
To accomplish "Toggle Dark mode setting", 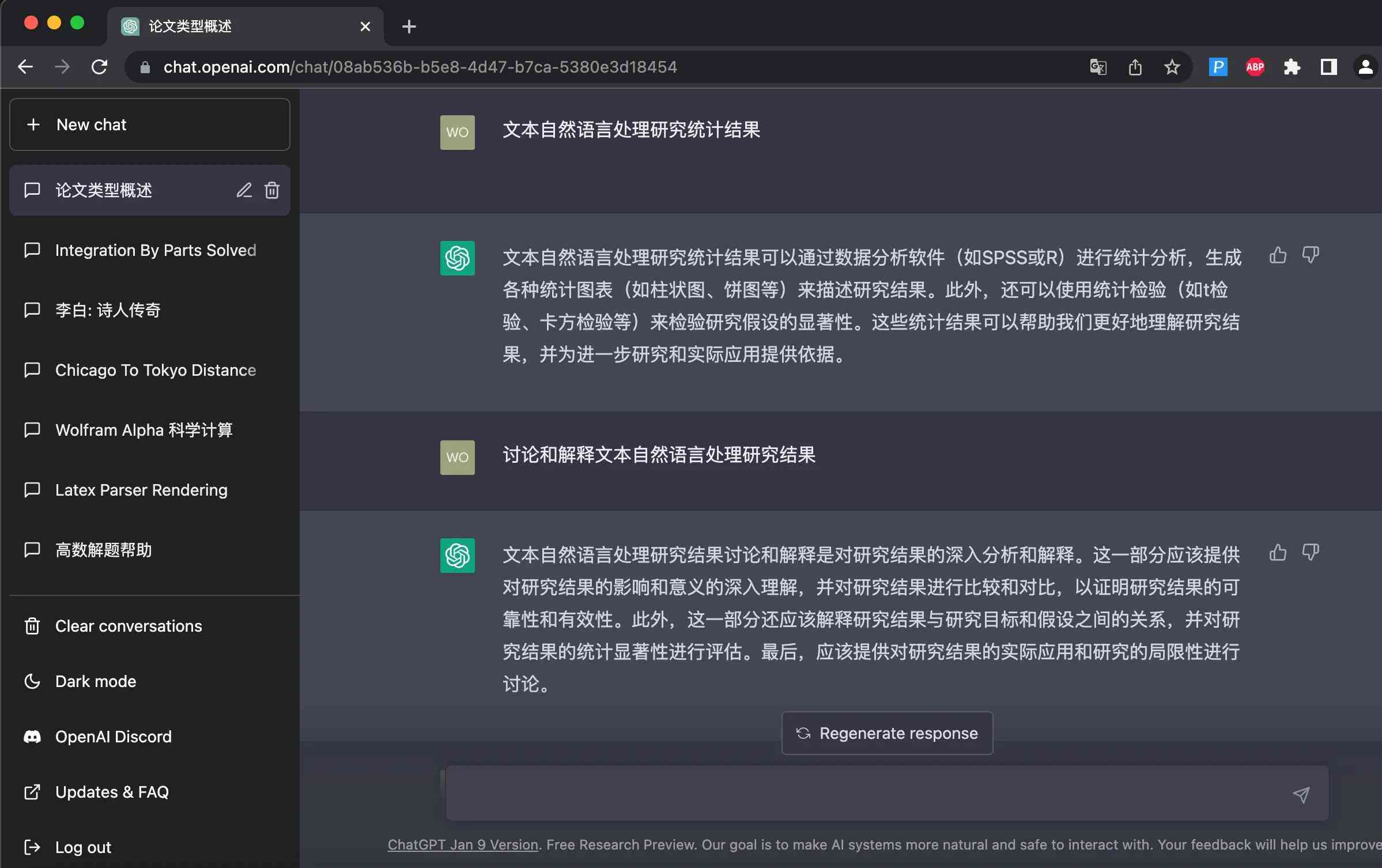I will pyautogui.click(x=96, y=681).
